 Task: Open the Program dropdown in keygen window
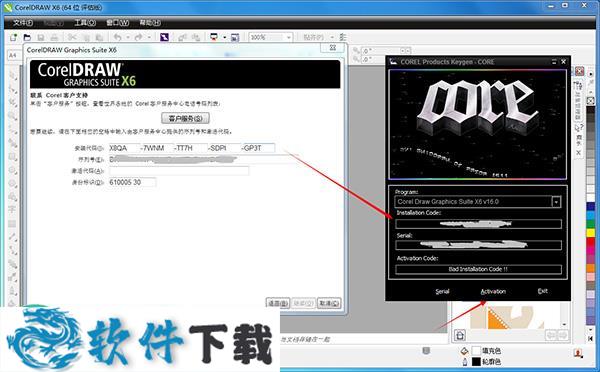click(556, 202)
